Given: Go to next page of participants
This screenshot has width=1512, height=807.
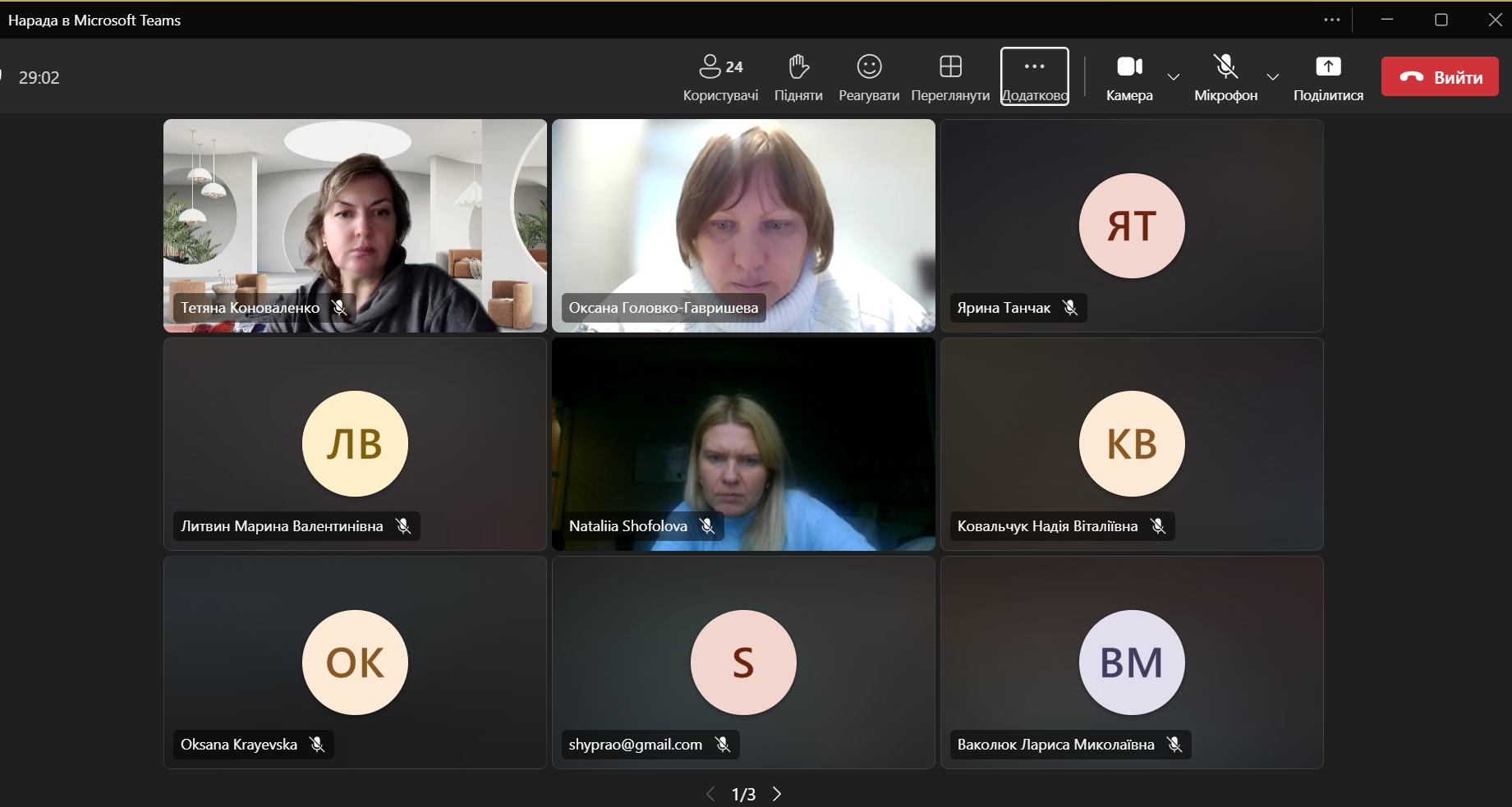Looking at the screenshot, I should point(777,794).
